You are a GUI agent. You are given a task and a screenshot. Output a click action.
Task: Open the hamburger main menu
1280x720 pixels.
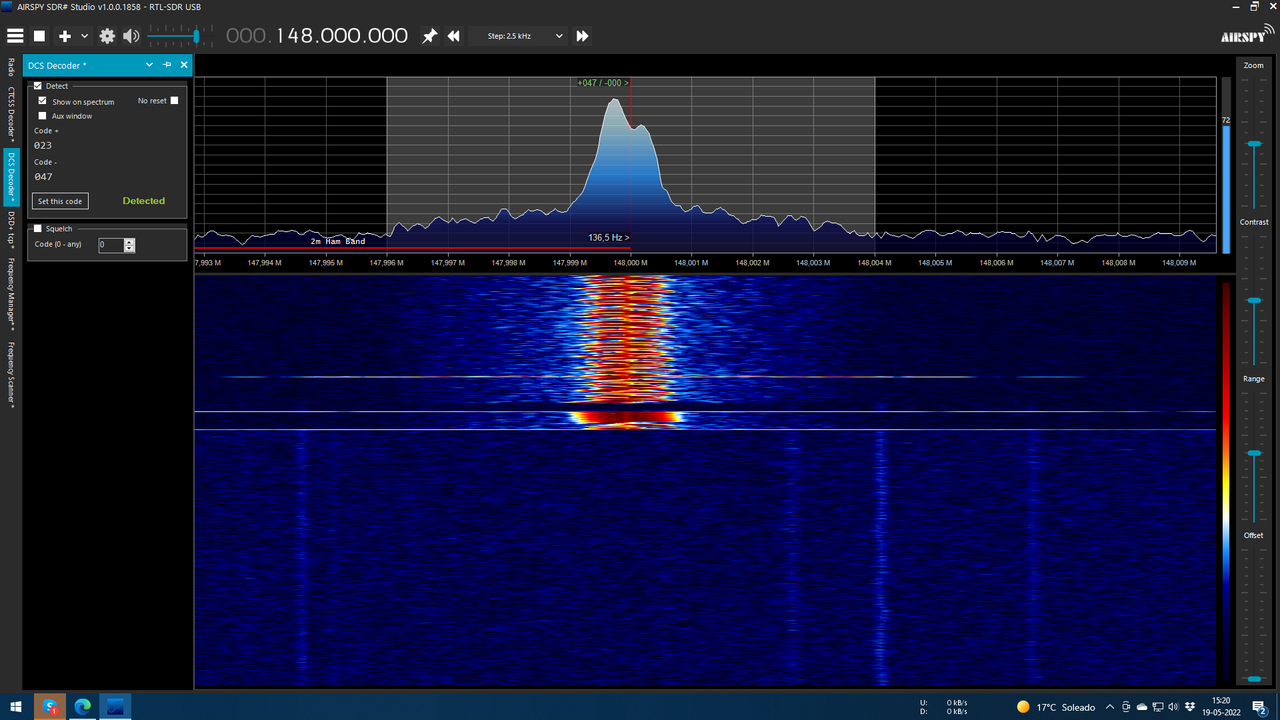(15, 36)
